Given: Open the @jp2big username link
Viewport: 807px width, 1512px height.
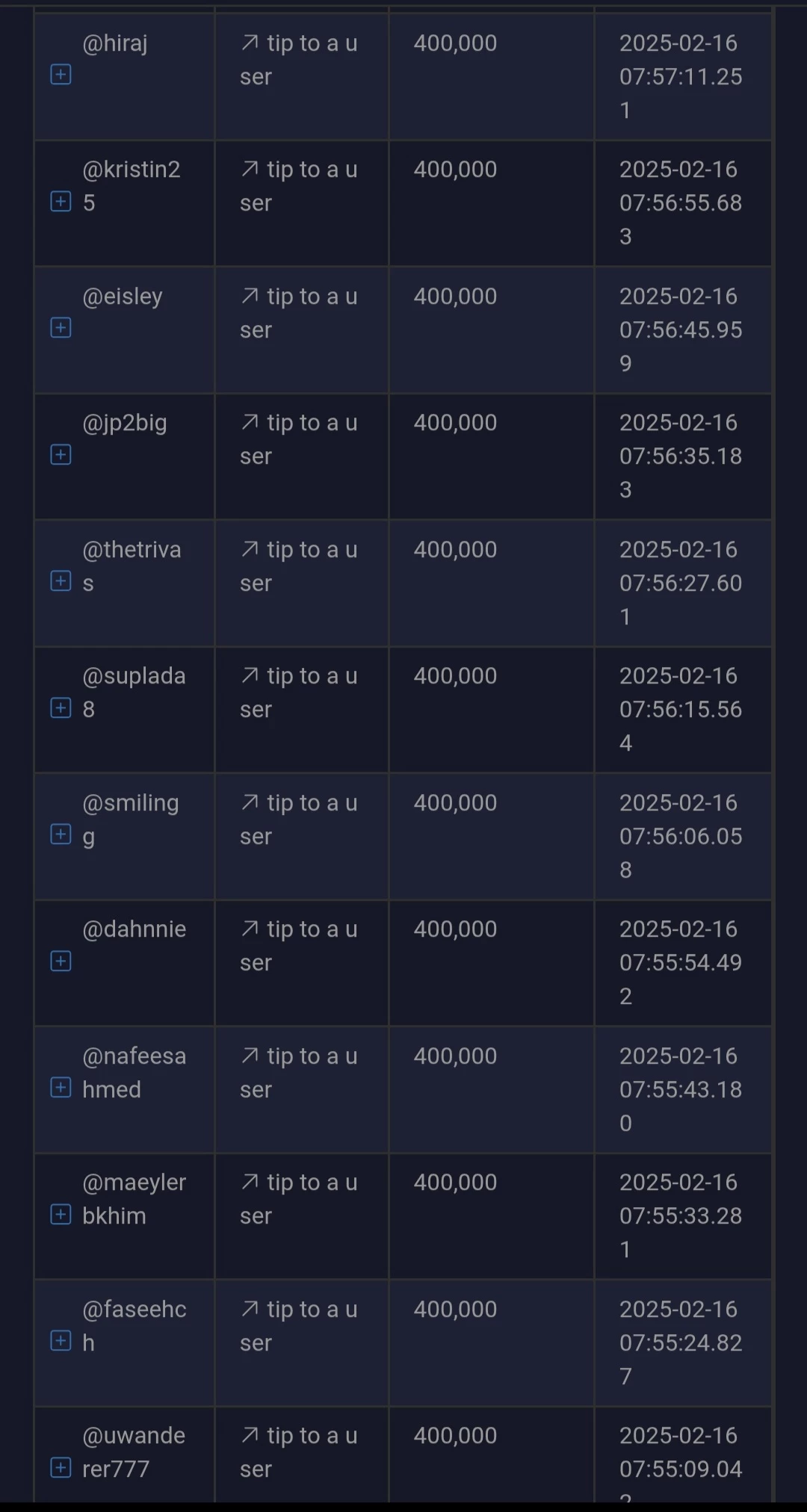Looking at the screenshot, I should coord(125,424).
